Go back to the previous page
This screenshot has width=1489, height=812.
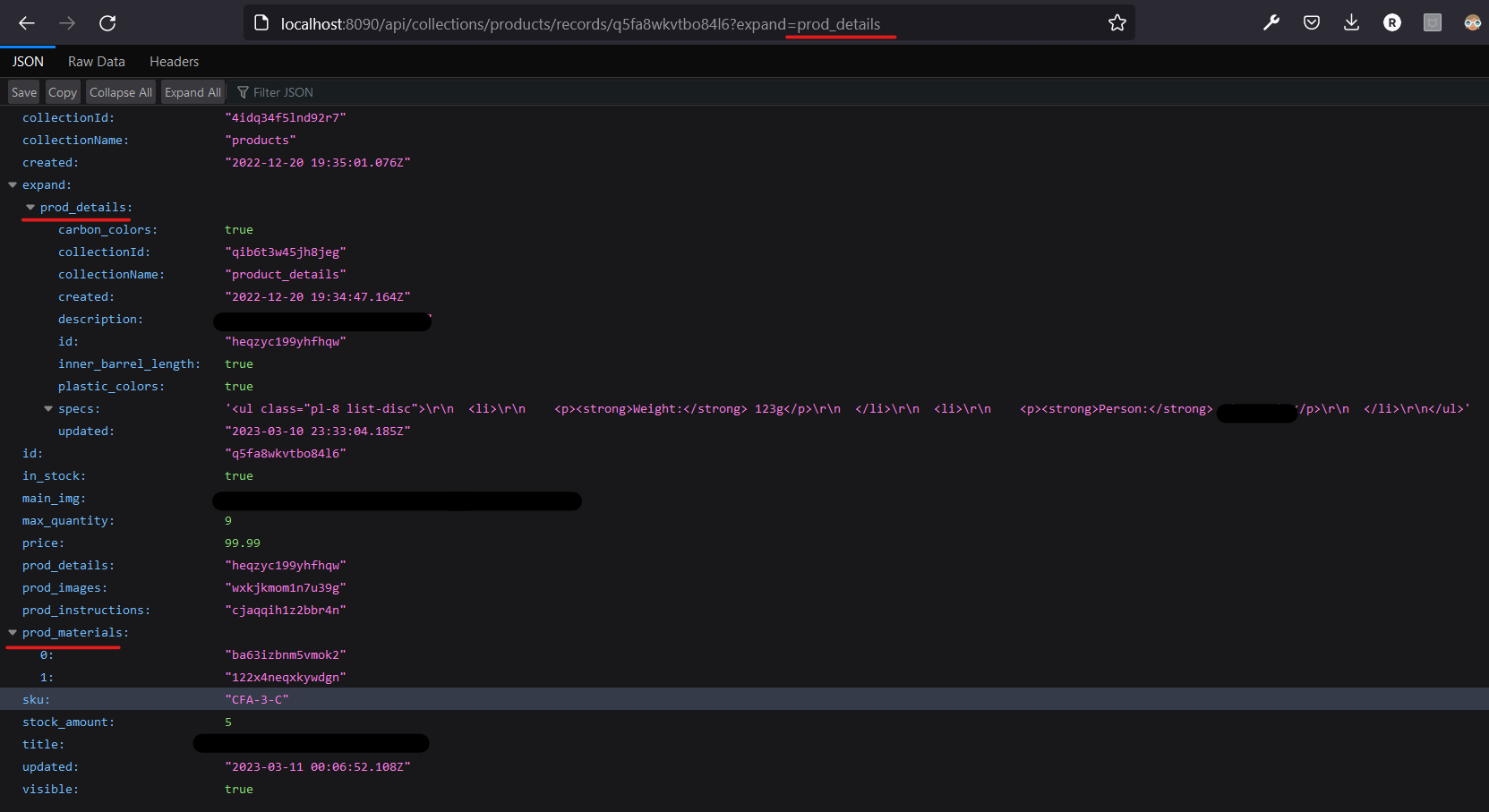tap(26, 23)
